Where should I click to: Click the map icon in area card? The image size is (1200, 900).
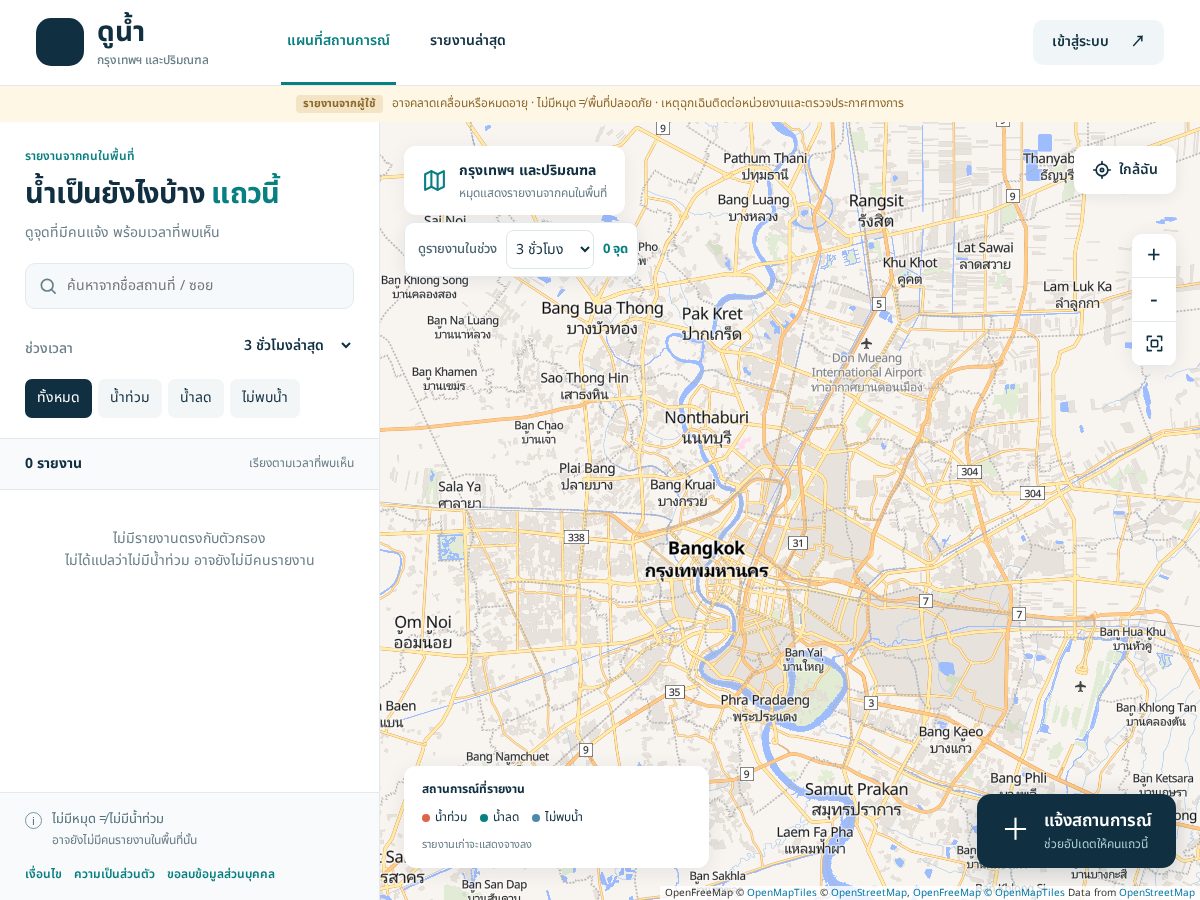point(434,180)
